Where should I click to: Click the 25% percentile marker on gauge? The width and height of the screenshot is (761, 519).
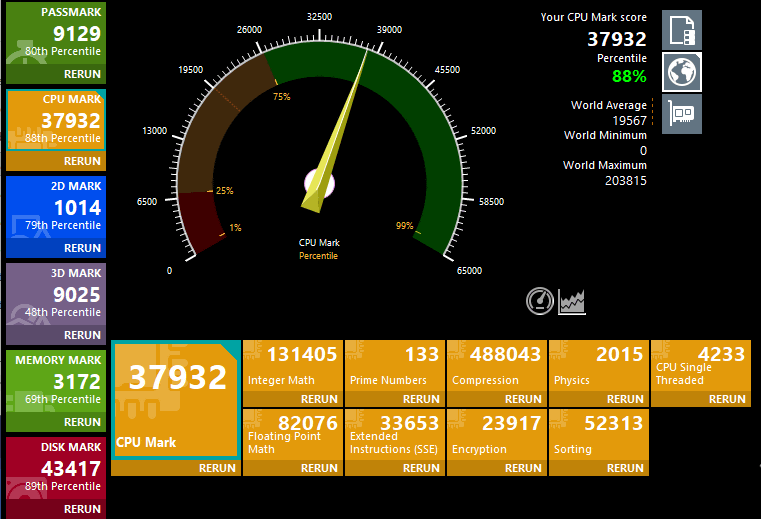pos(224,190)
